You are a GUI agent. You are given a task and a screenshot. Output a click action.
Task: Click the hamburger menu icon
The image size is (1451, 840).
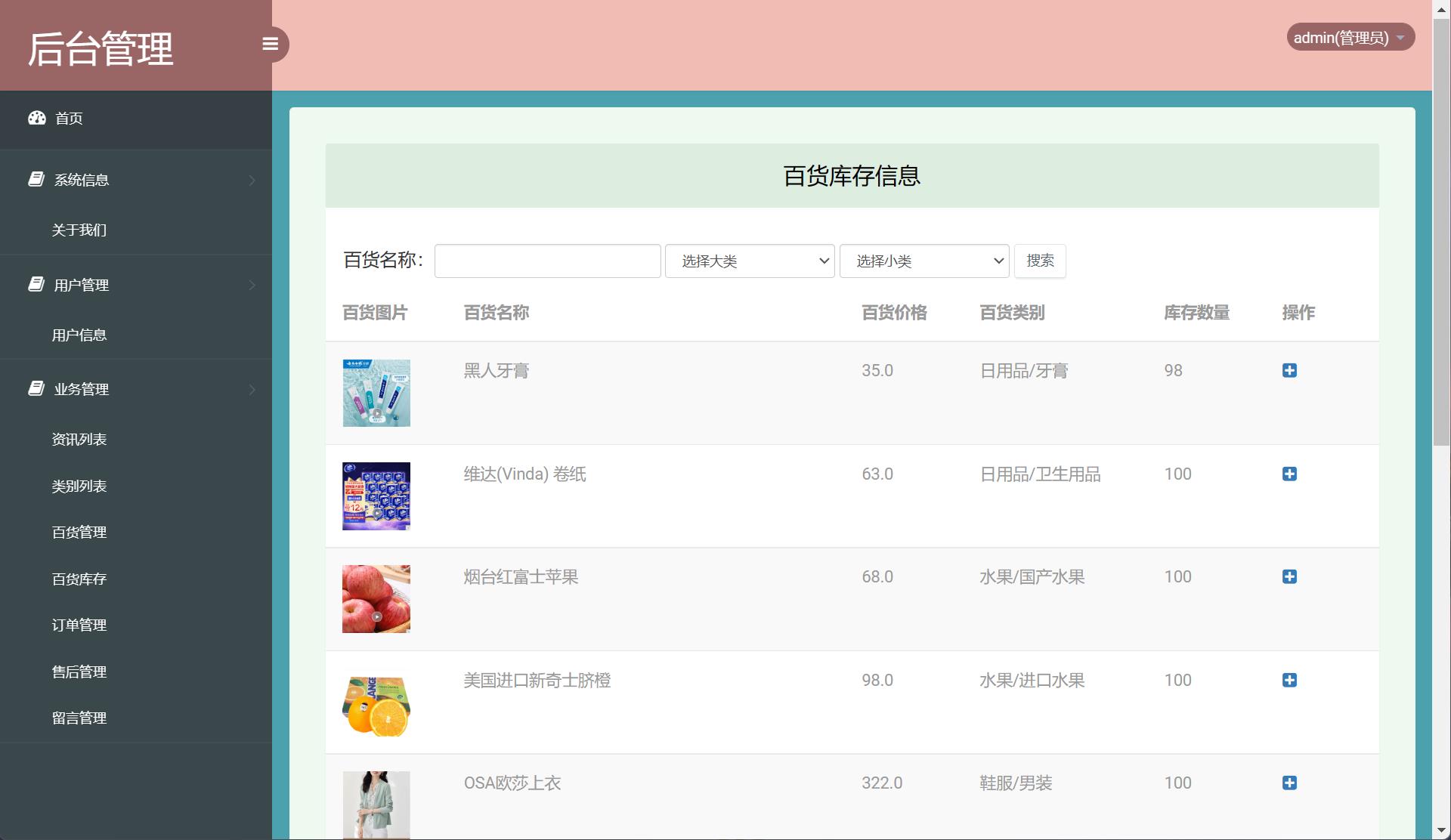[271, 44]
